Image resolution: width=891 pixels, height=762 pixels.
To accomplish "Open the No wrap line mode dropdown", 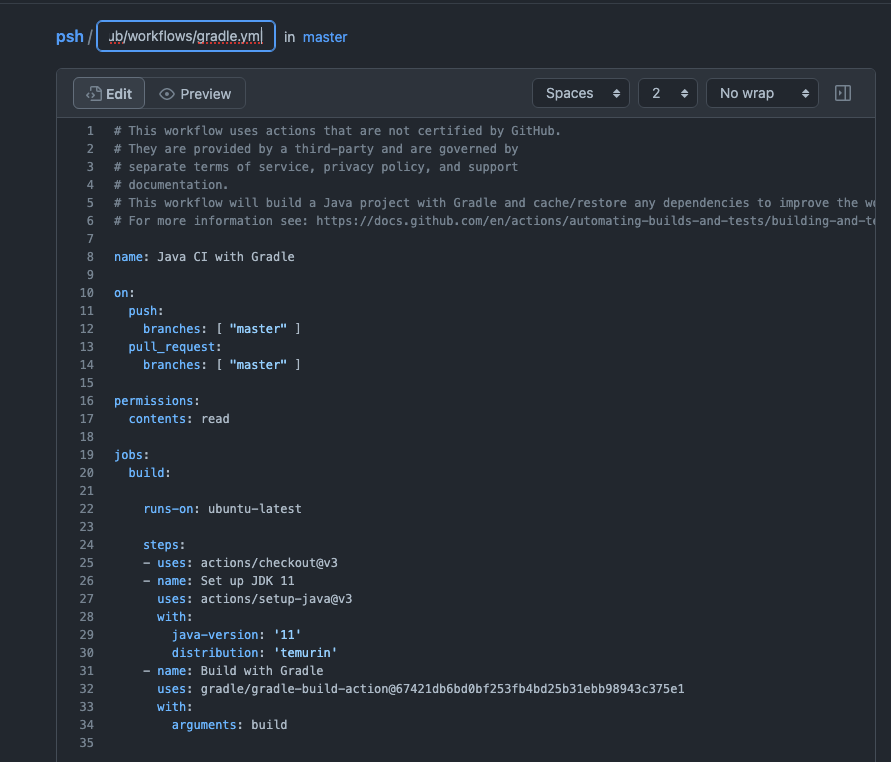I will tap(762, 93).
